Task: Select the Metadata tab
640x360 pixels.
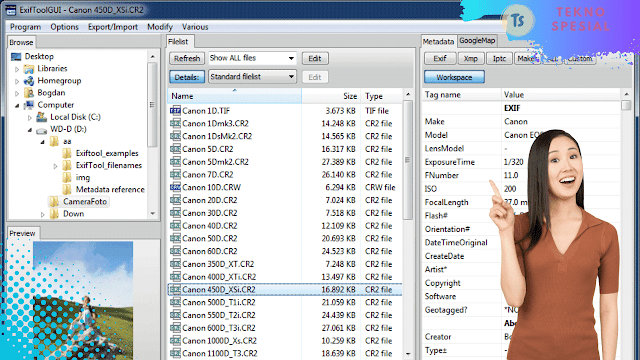Action: (438, 41)
